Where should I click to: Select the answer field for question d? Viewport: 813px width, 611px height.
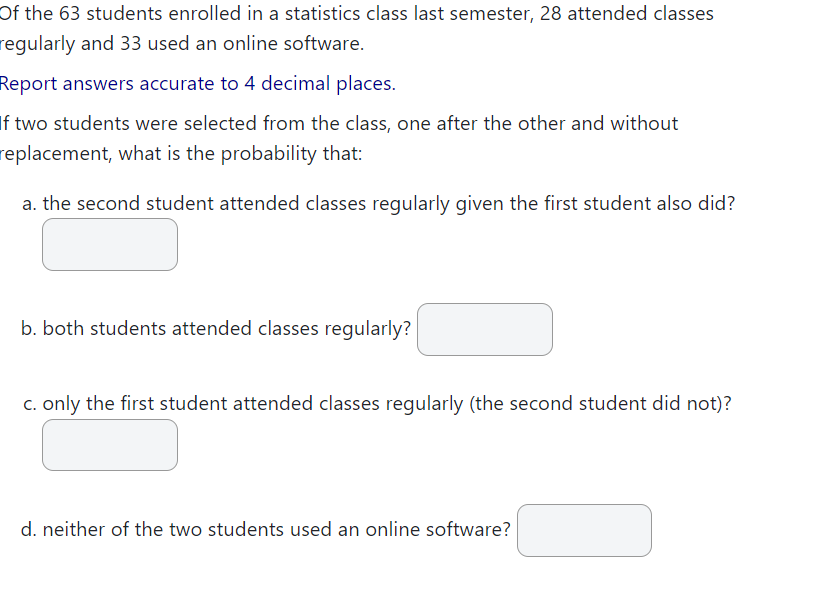[x=584, y=530]
